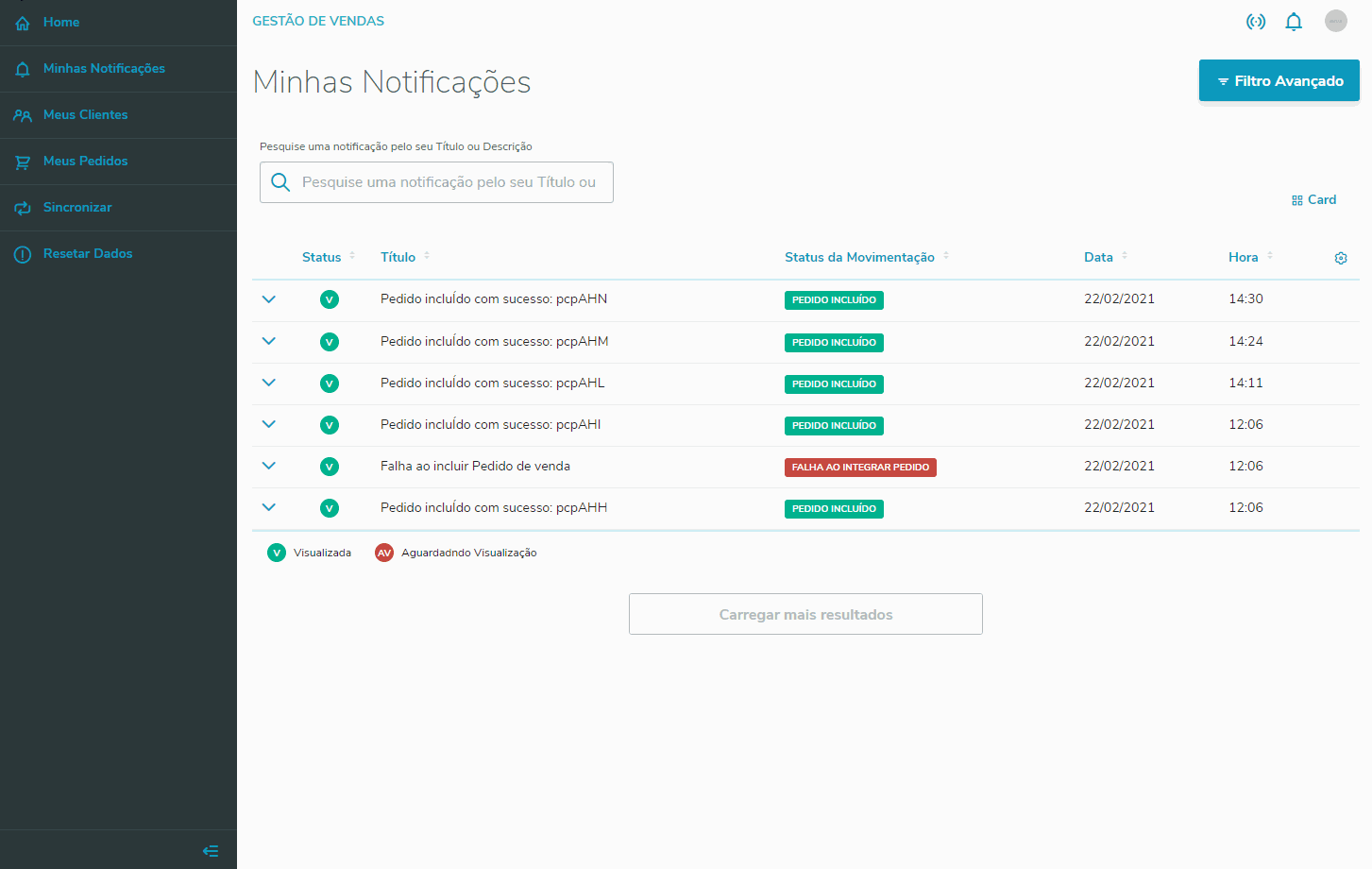Click the viewed status icon for pcpAHM
The image size is (1372, 869).
coord(330,342)
